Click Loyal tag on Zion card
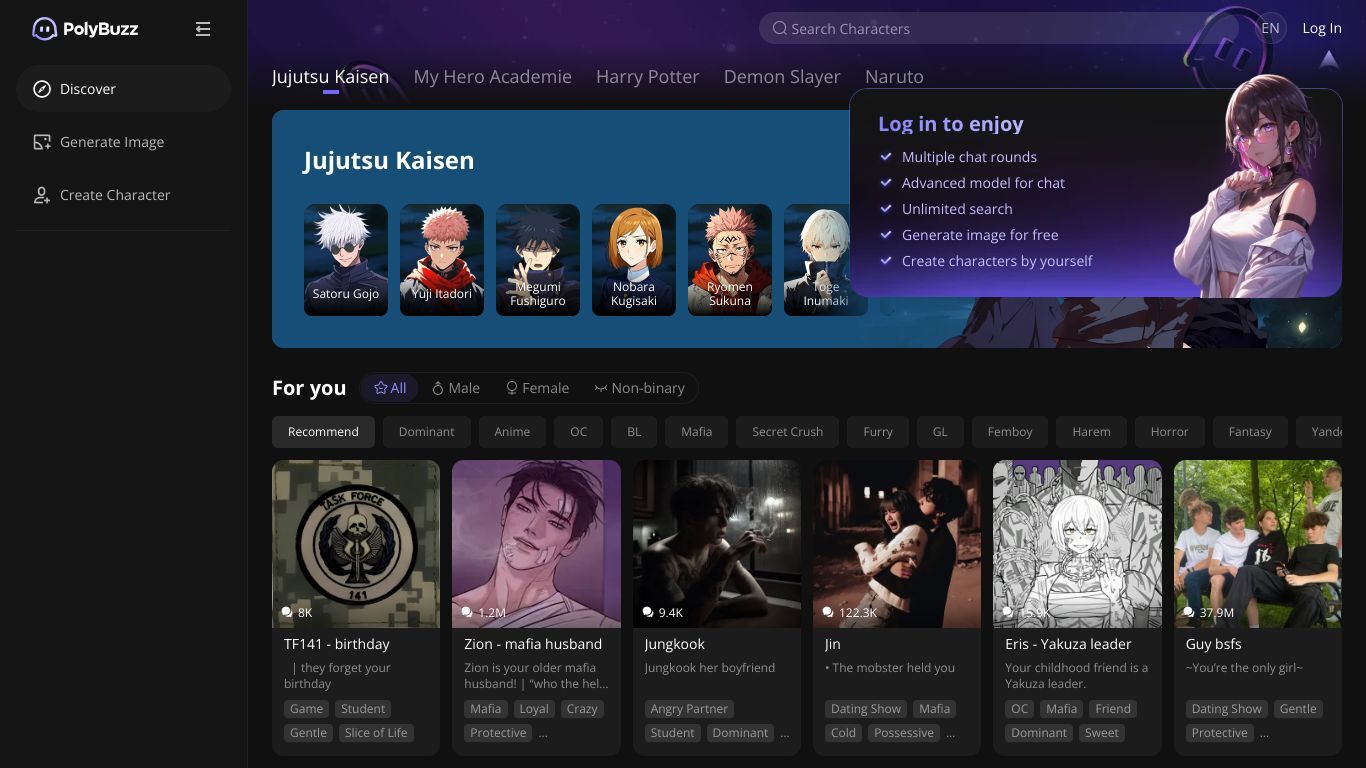Screen dimensions: 1366x768 (534, 709)
